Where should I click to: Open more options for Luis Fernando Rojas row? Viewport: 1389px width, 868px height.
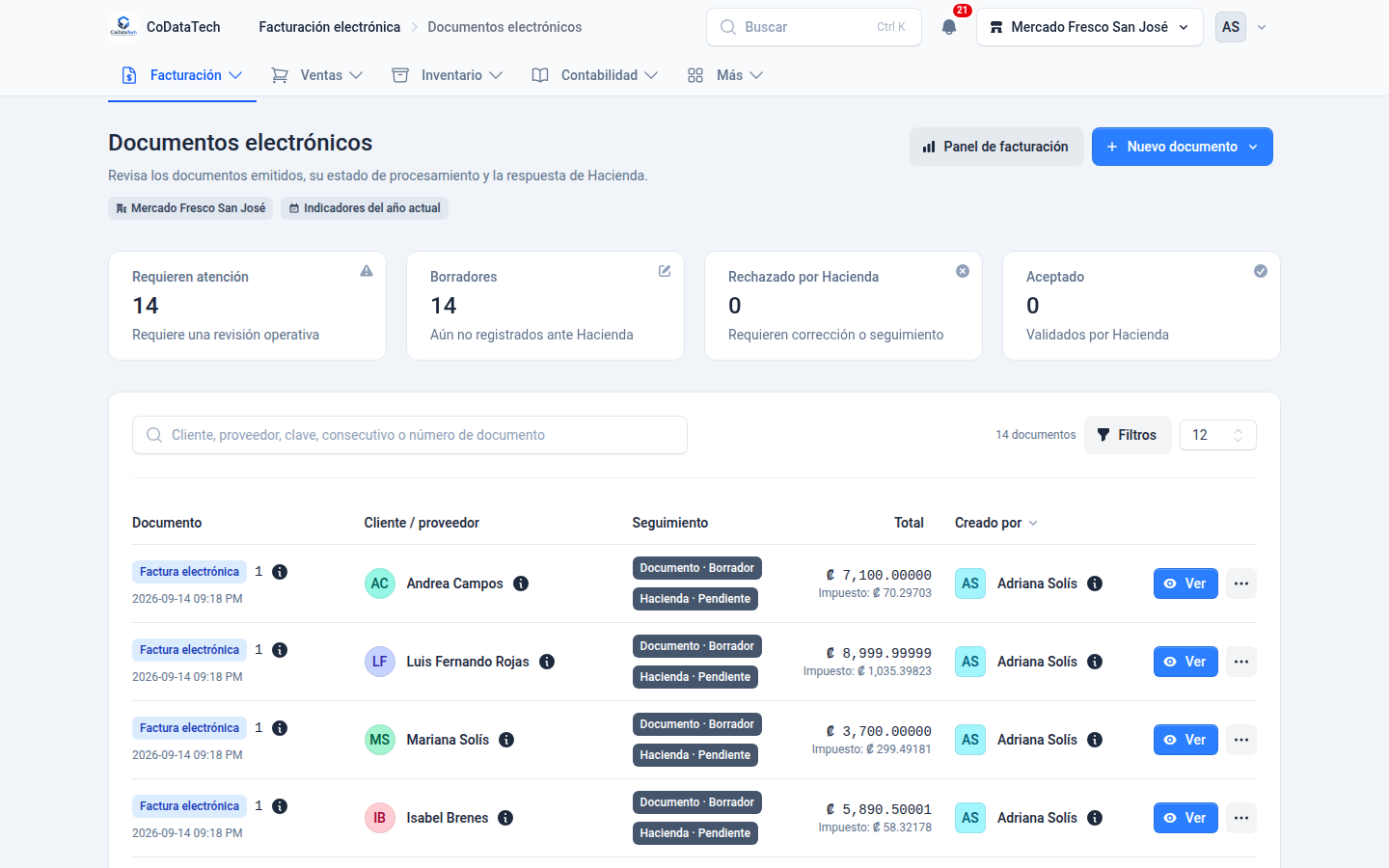[x=1241, y=662]
